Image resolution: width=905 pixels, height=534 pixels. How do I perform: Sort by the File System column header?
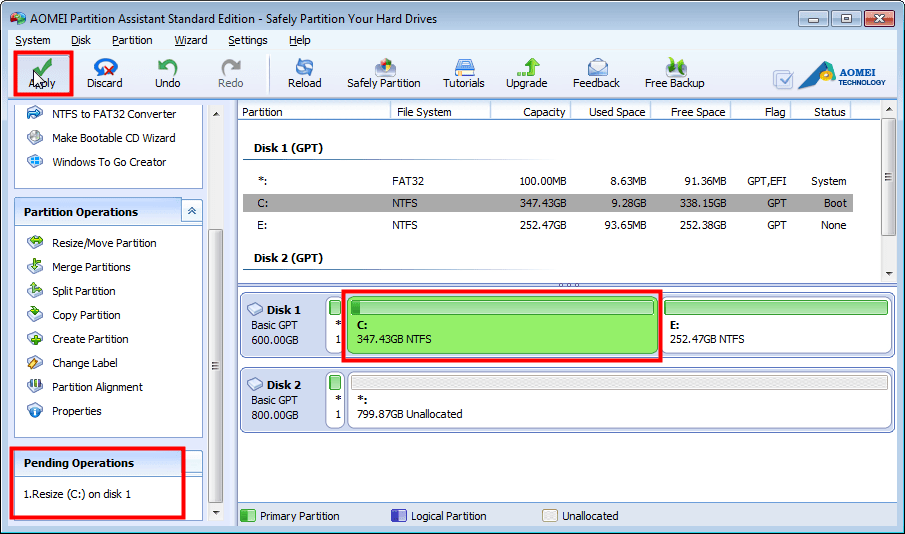441,112
